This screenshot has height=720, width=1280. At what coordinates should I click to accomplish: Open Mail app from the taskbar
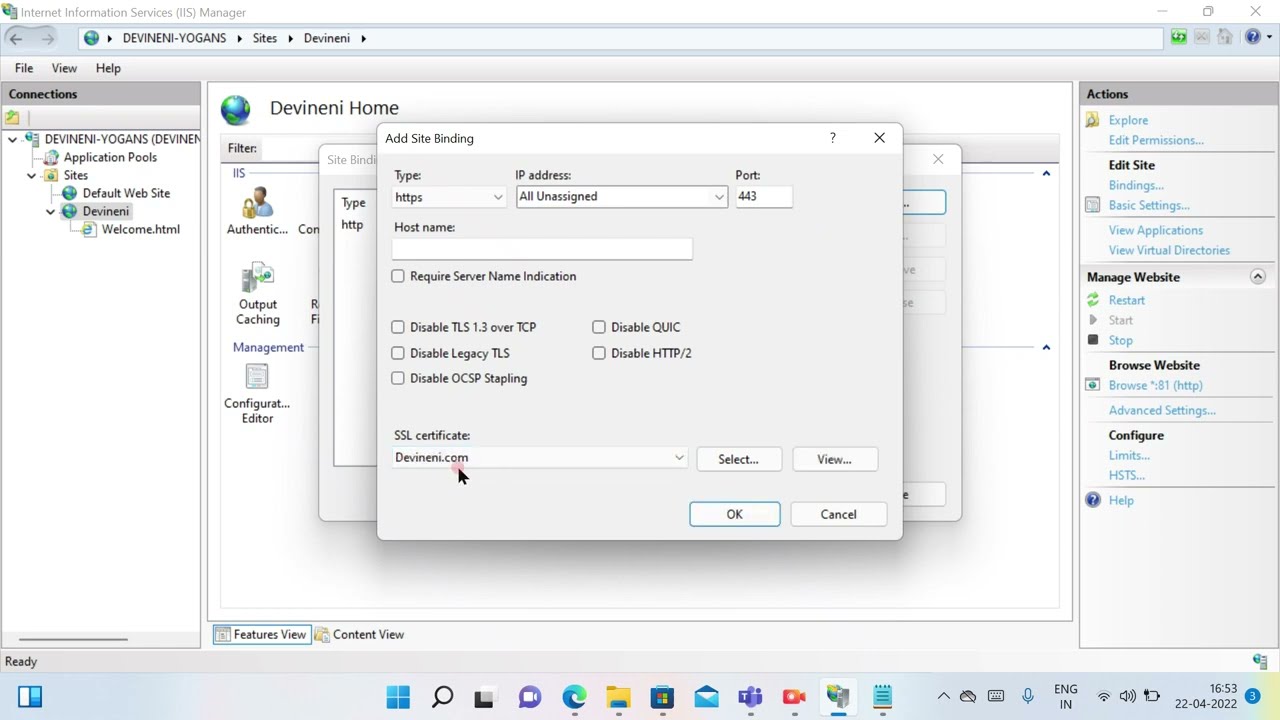point(706,697)
